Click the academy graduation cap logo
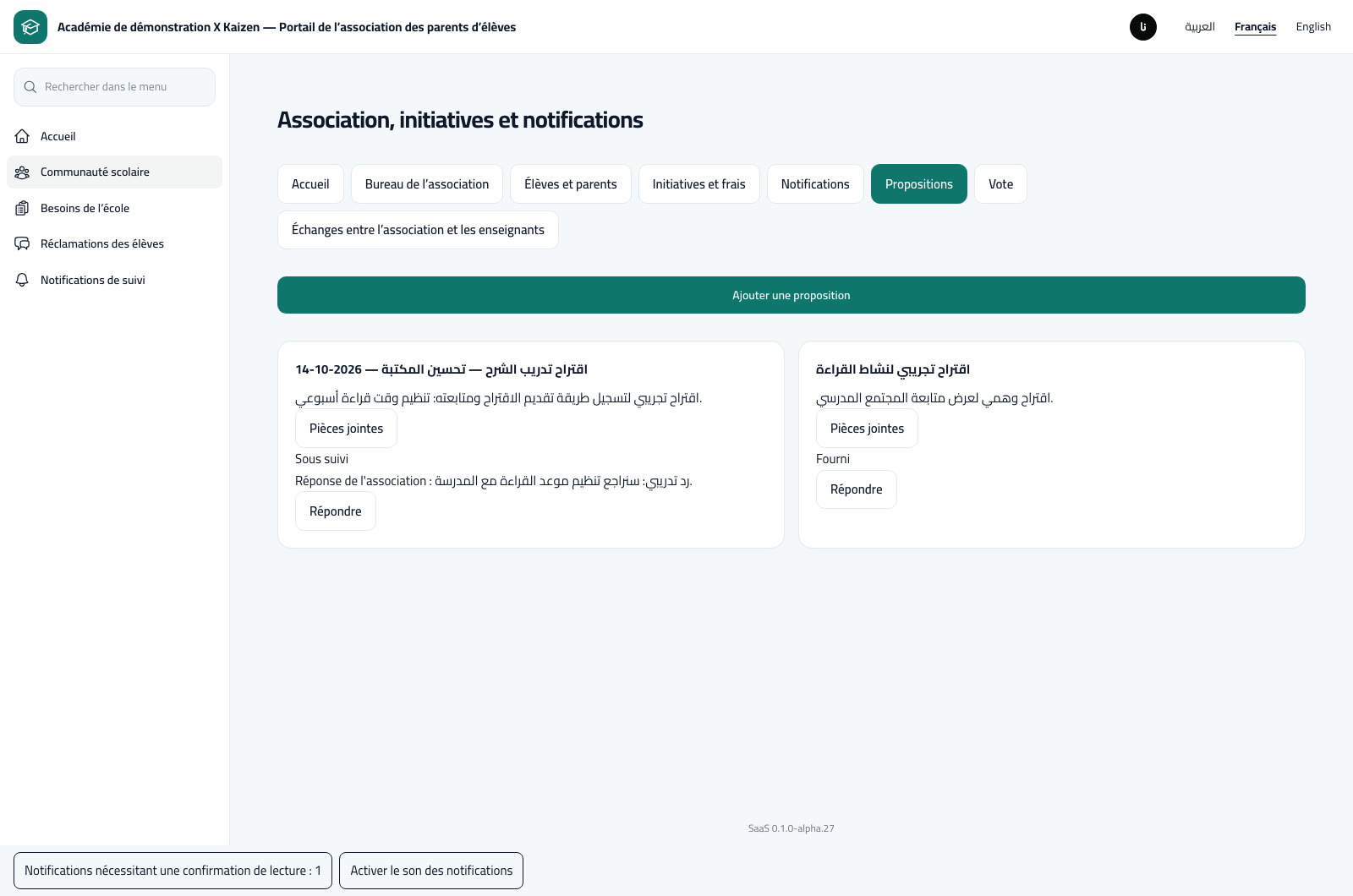The height and width of the screenshot is (896, 1353). 30,27
